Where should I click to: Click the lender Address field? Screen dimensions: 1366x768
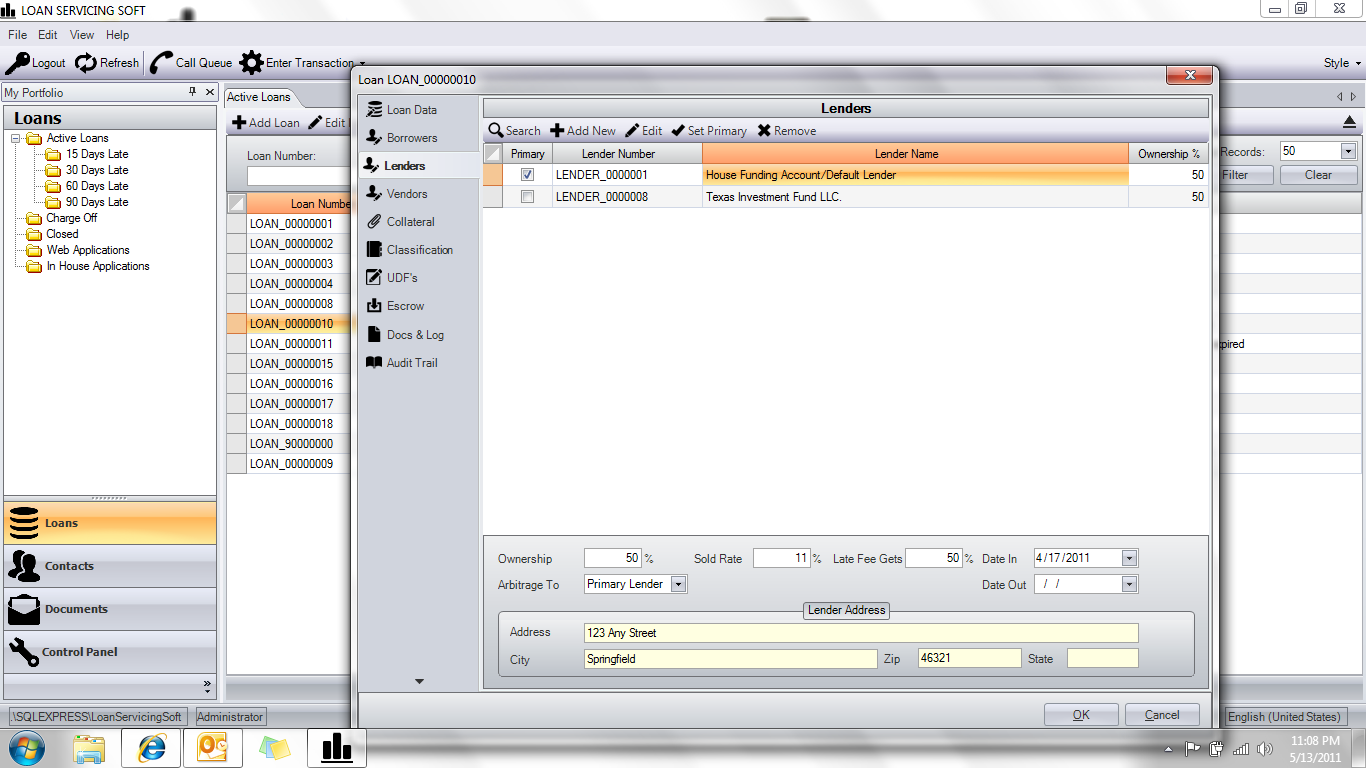(x=861, y=633)
